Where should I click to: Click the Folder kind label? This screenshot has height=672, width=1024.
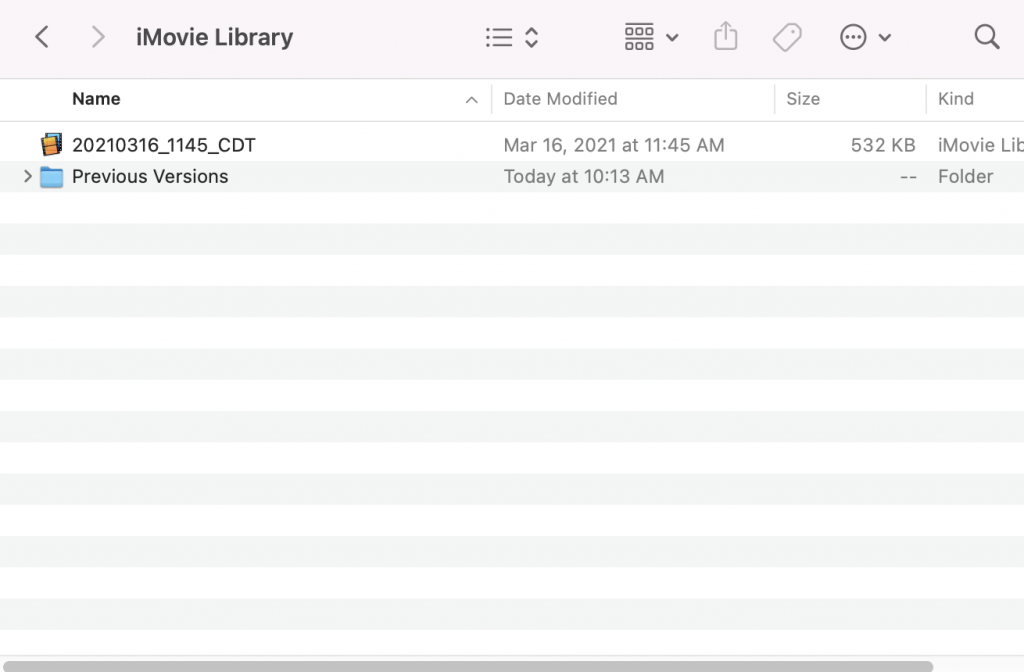[x=965, y=176]
